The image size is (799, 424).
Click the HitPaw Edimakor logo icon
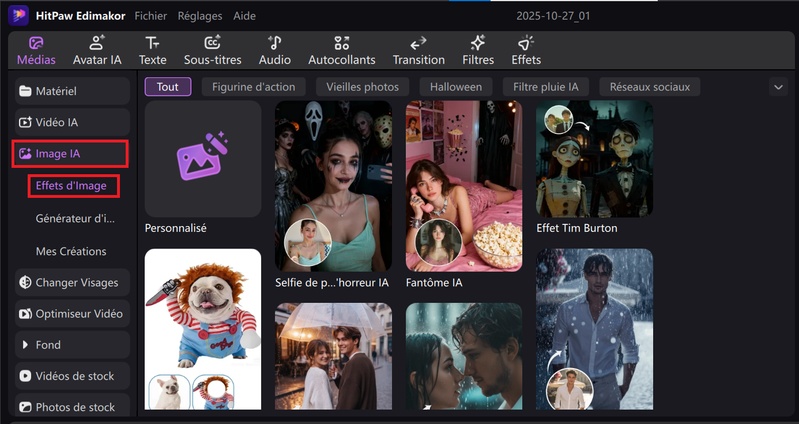pos(18,16)
